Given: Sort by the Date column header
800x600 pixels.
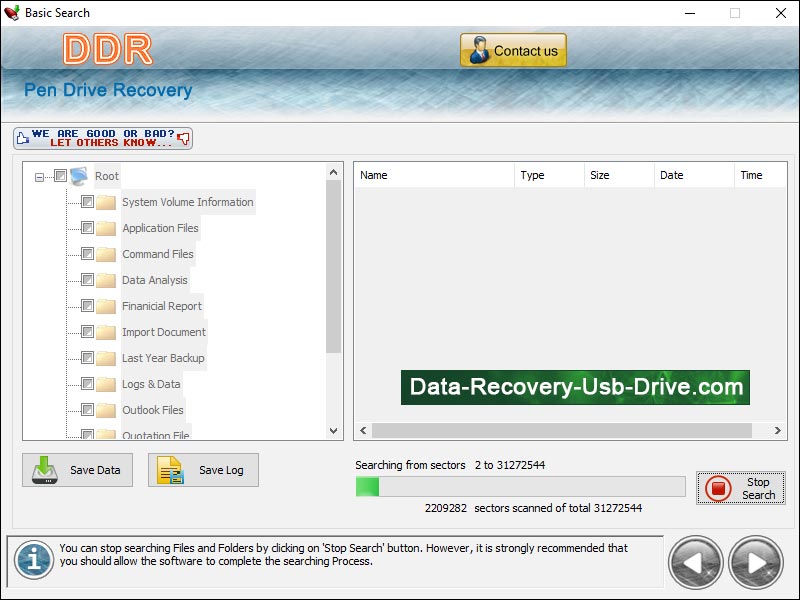Looking at the screenshot, I should click(694, 175).
